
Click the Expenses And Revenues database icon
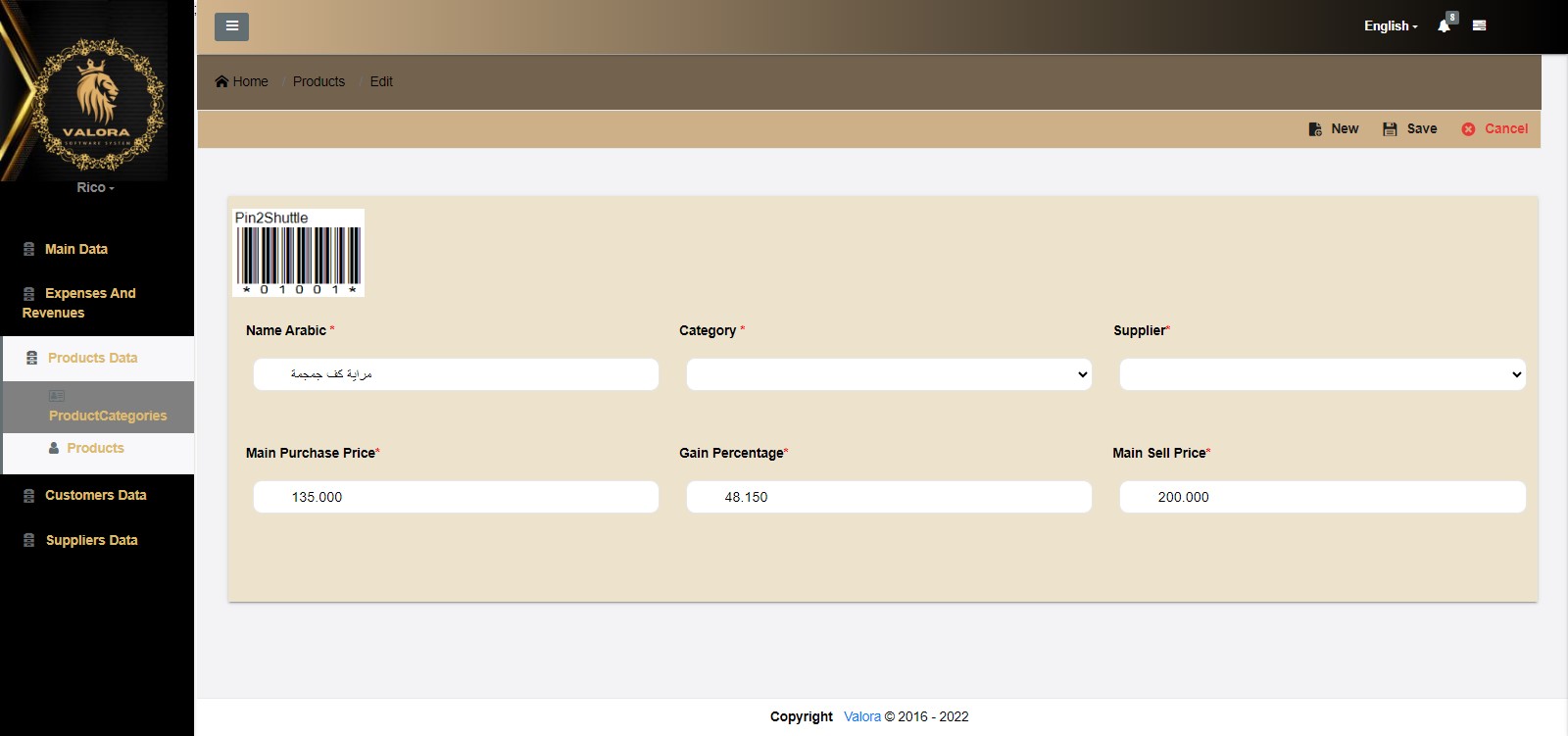click(28, 293)
